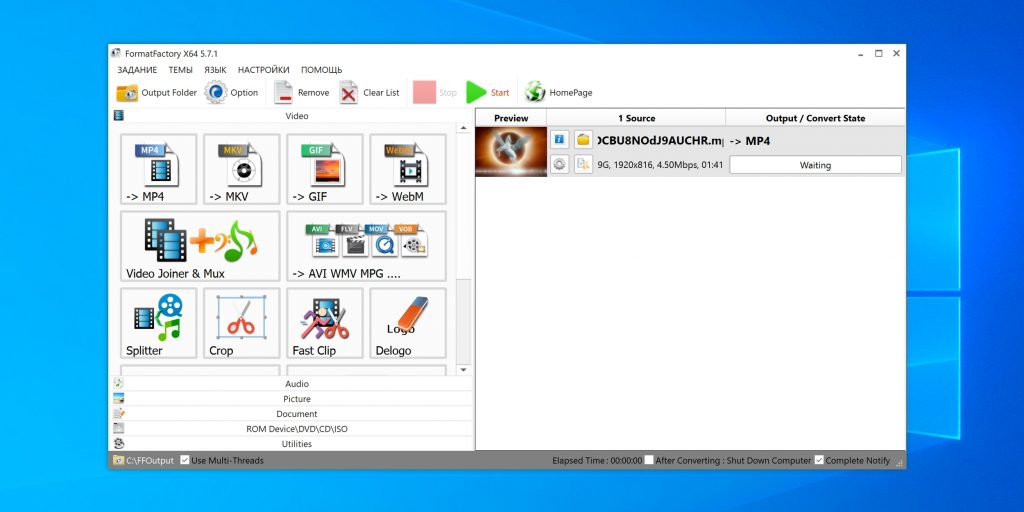The height and width of the screenshot is (512, 1024).
Task: Click the '-> MP4' output format text
Action: [x=750, y=140]
